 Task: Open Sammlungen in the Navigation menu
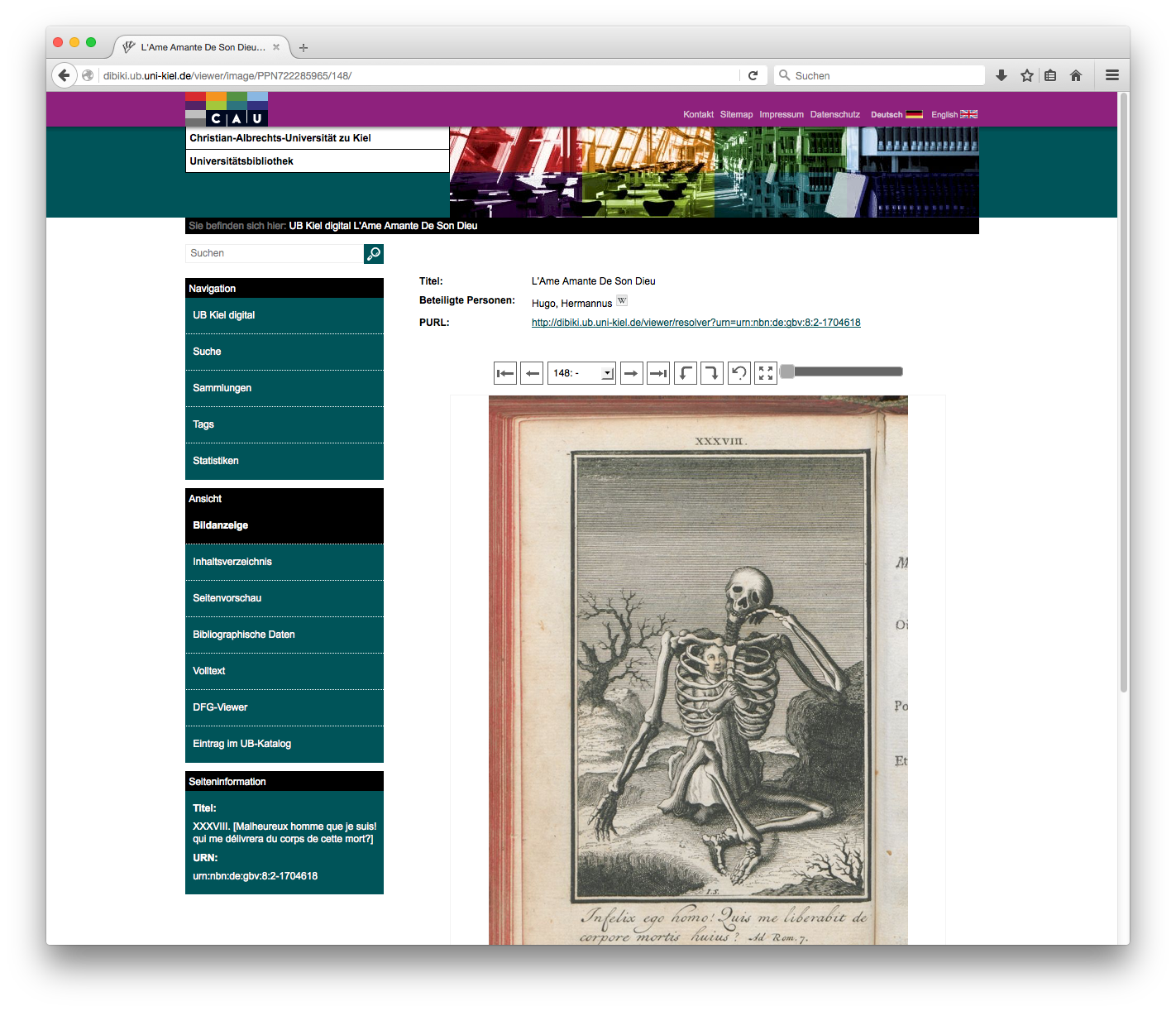(x=284, y=388)
